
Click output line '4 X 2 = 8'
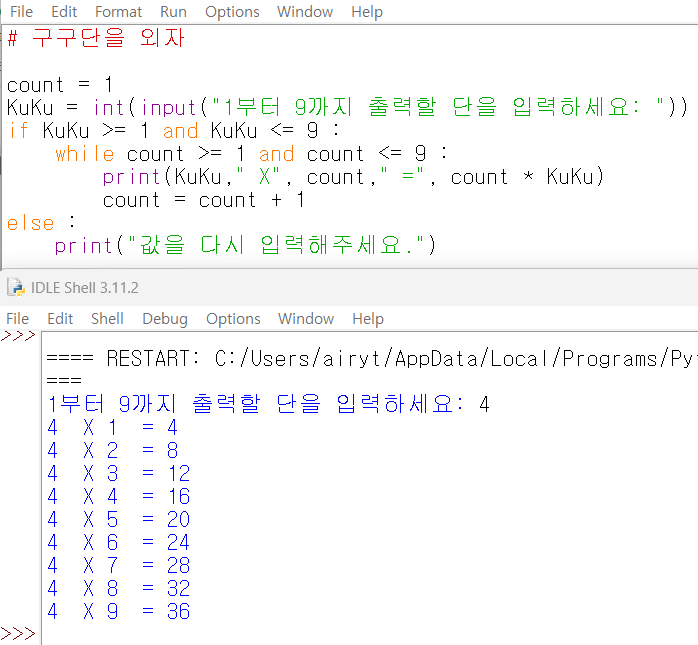(113, 450)
